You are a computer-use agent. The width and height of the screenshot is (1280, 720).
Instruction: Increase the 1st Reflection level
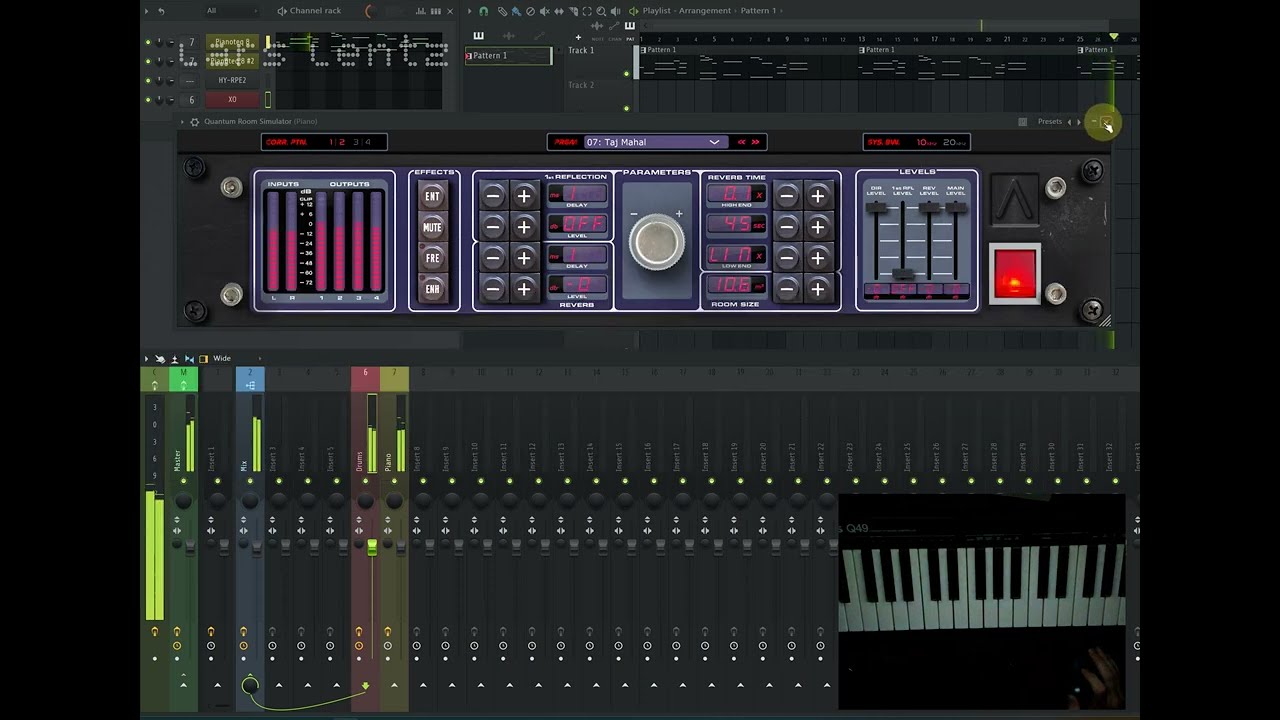pos(524,227)
